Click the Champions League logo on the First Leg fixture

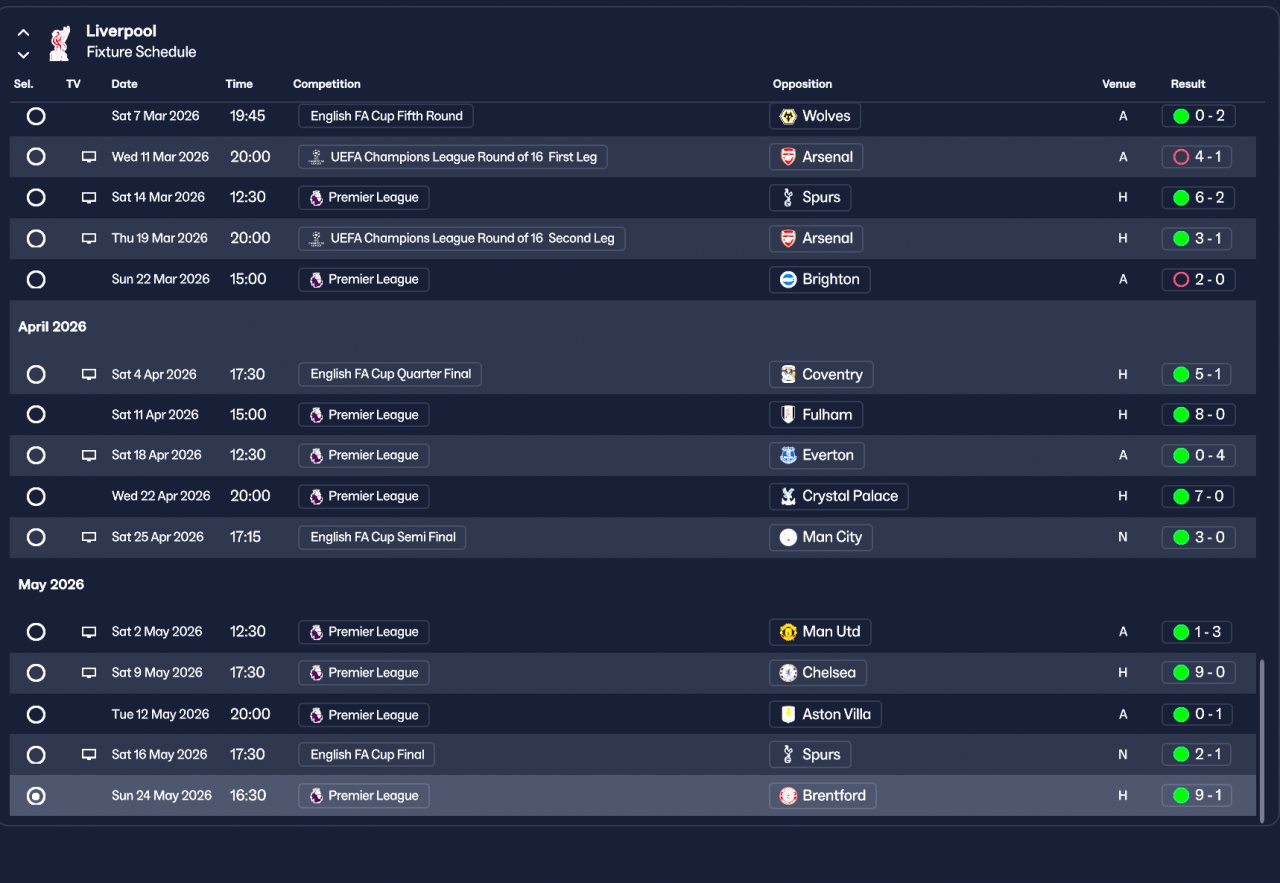[316, 157]
